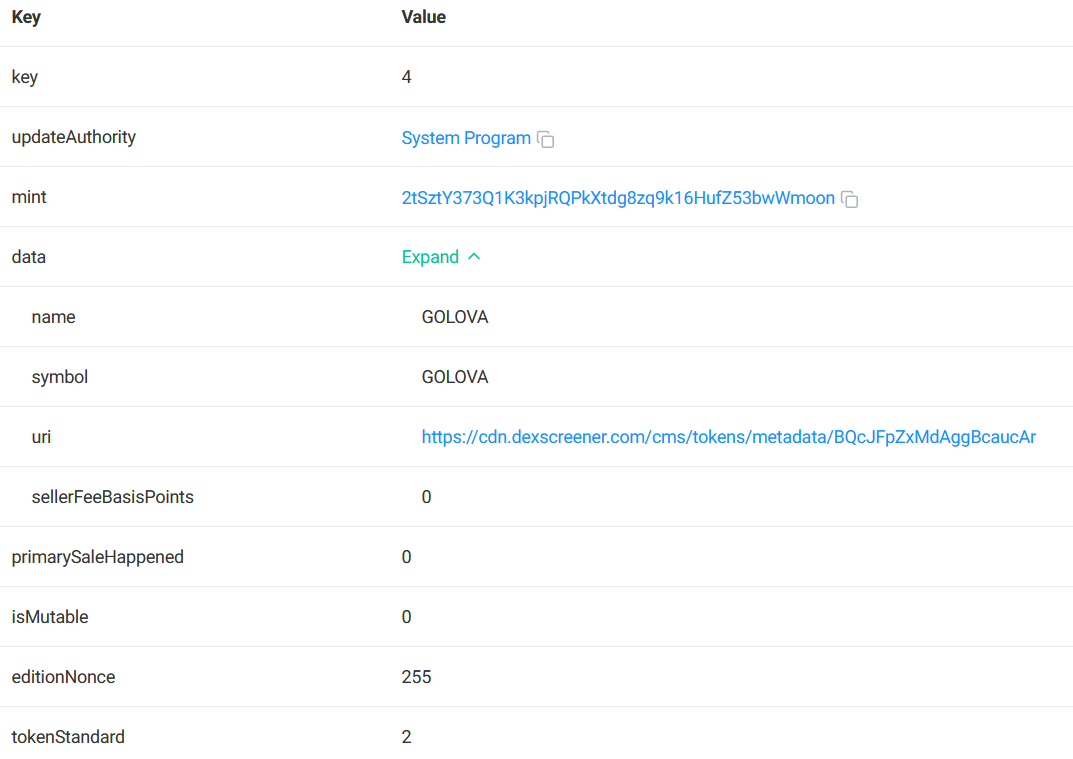Image resolution: width=1073 pixels, height=759 pixels.
Task: Click the editionNonce value 255
Action: pos(416,677)
